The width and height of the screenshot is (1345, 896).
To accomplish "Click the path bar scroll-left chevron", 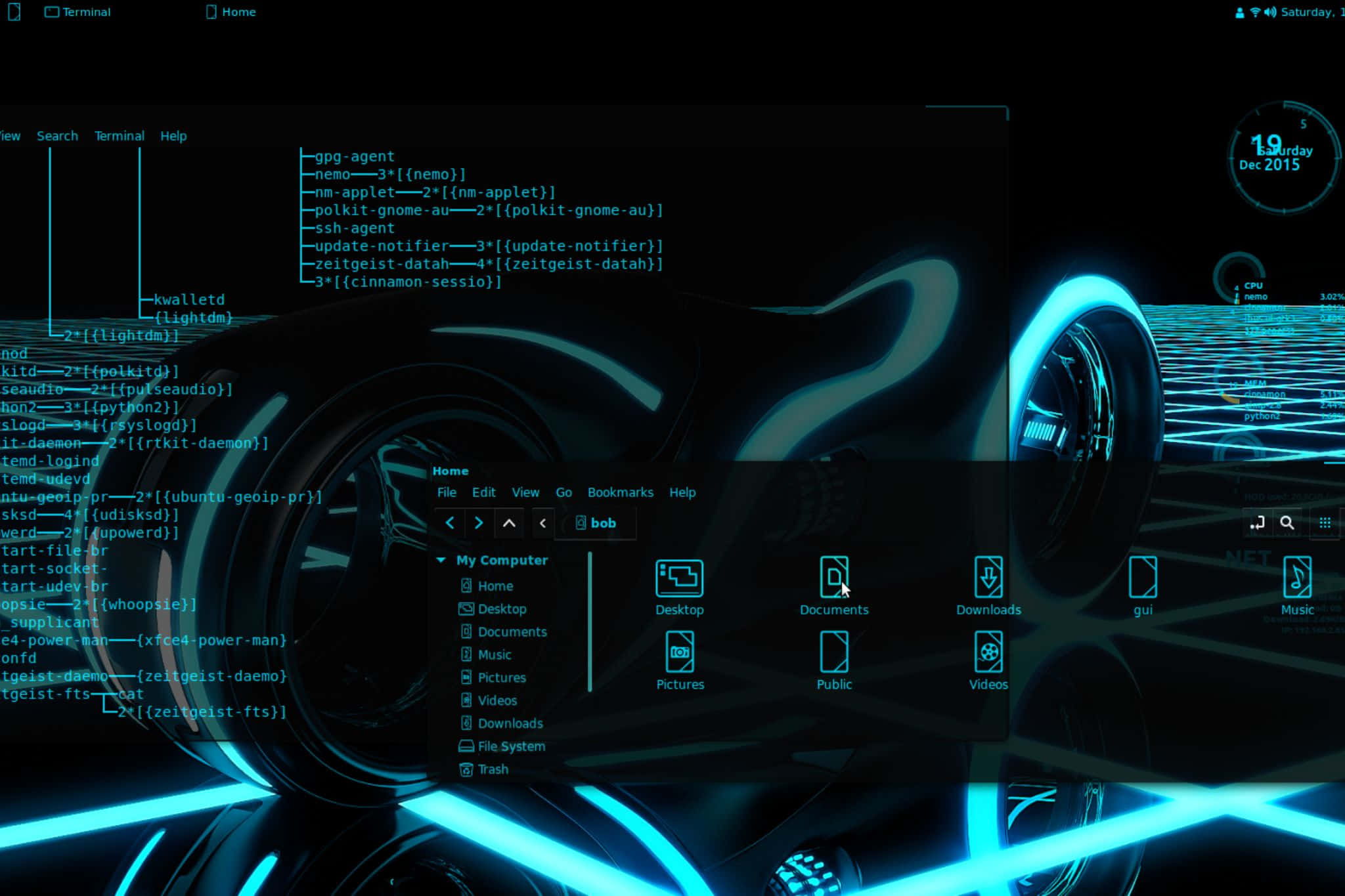I will [542, 523].
